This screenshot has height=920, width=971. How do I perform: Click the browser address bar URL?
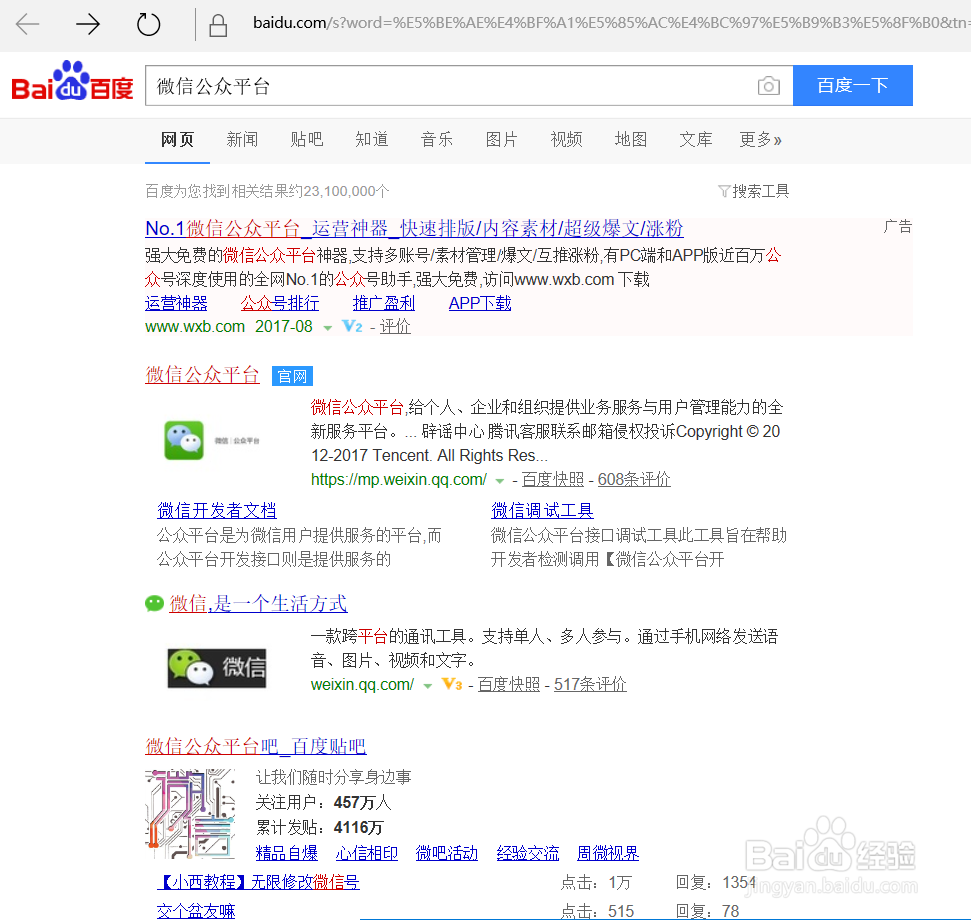coord(610,24)
